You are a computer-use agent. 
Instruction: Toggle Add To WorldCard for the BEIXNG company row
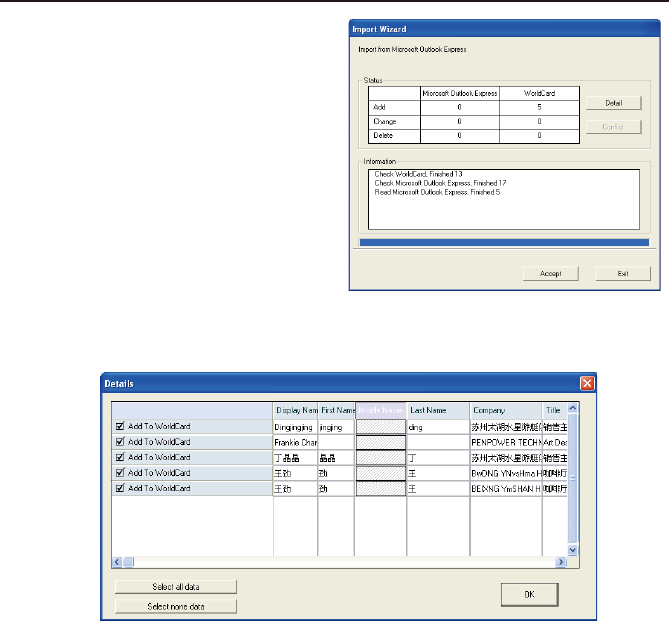tap(120, 488)
